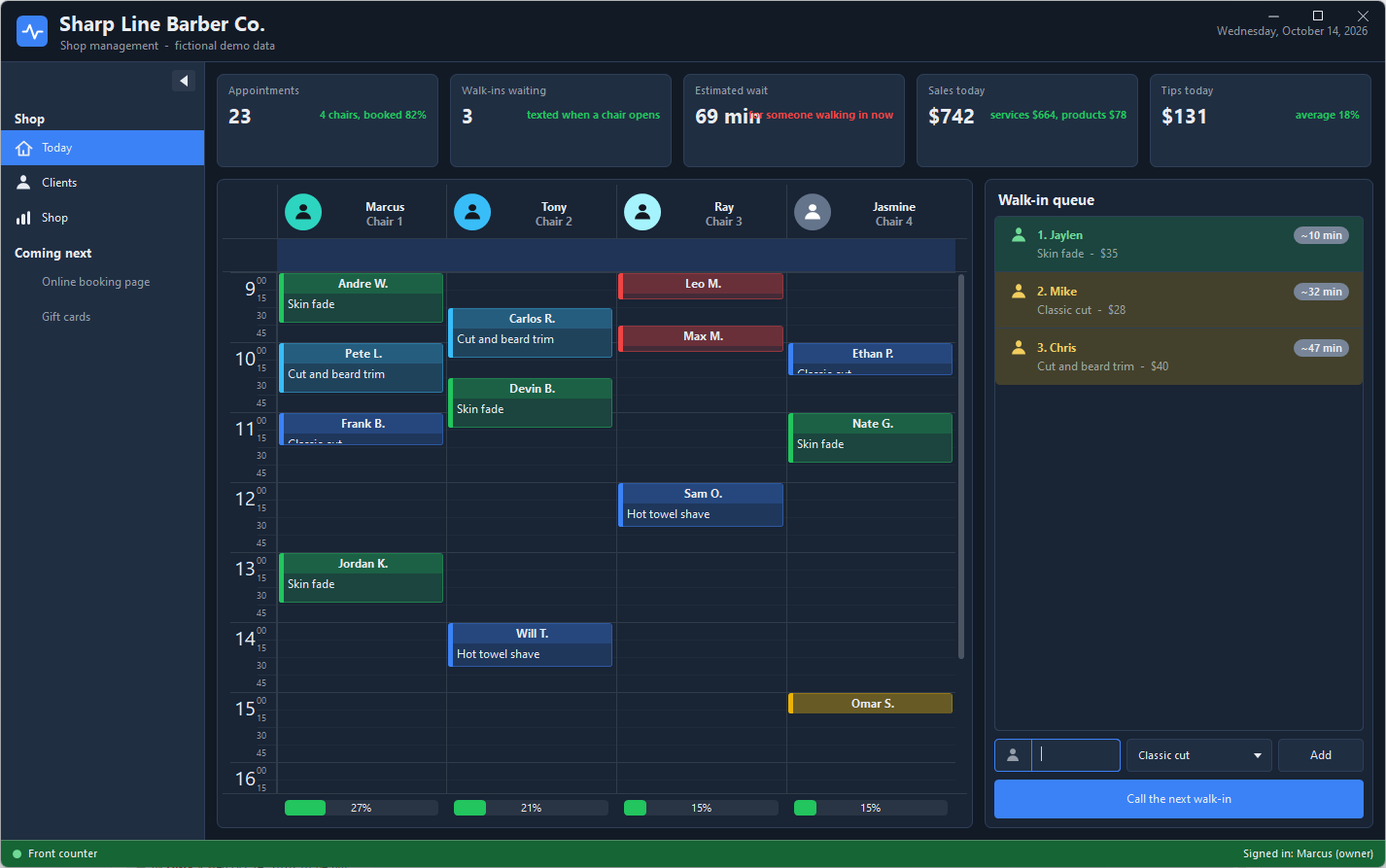Click the green Front counter status dot
This screenshot has height=868, width=1386.
[17, 854]
